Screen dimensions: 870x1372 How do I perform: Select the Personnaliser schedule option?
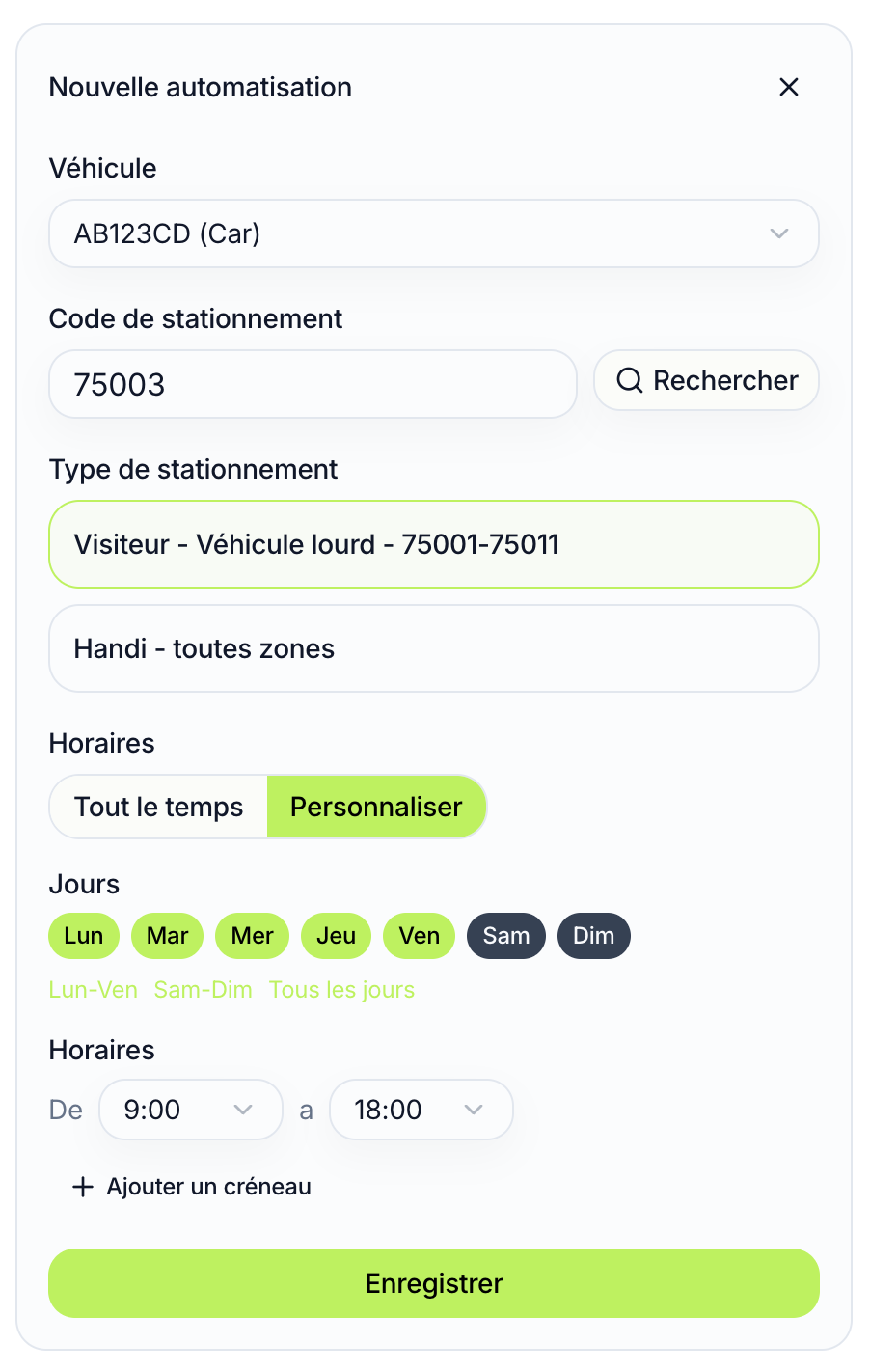376,807
